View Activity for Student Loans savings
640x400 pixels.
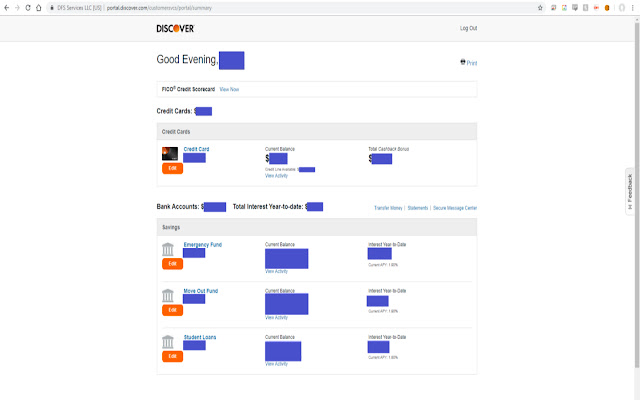276,364
